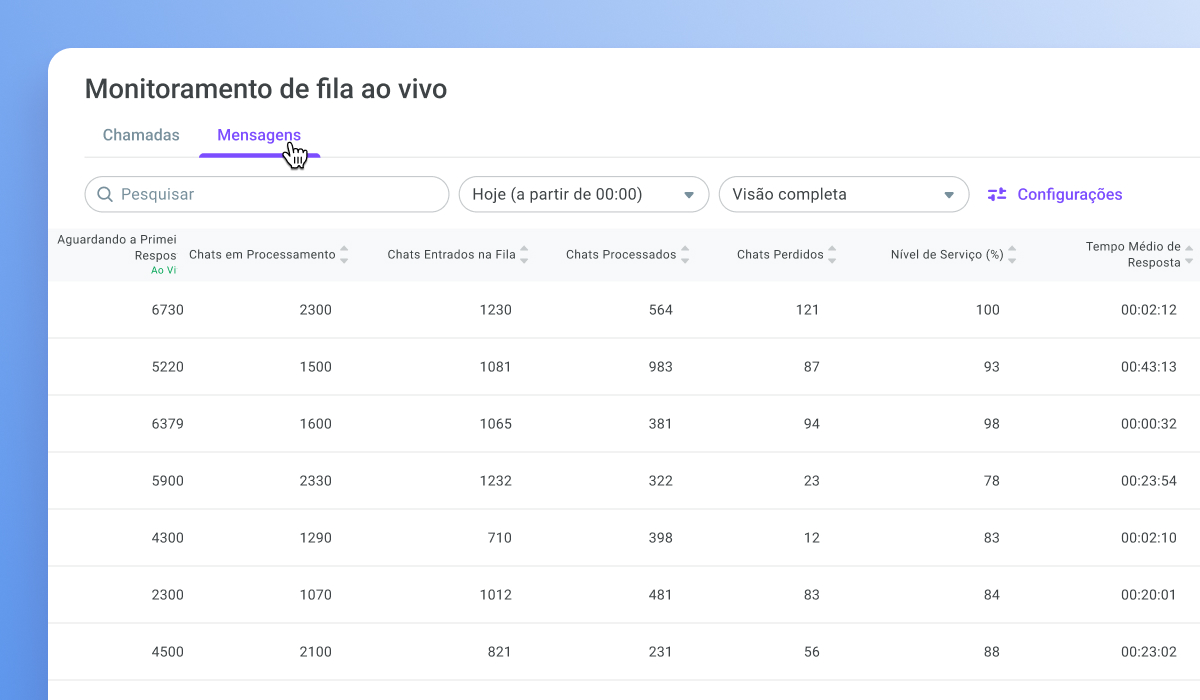The width and height of the screenshot is (1200, 700).
Task: Select the Mensagens tab
Action: pyautogui.click(x=259, y=135)
